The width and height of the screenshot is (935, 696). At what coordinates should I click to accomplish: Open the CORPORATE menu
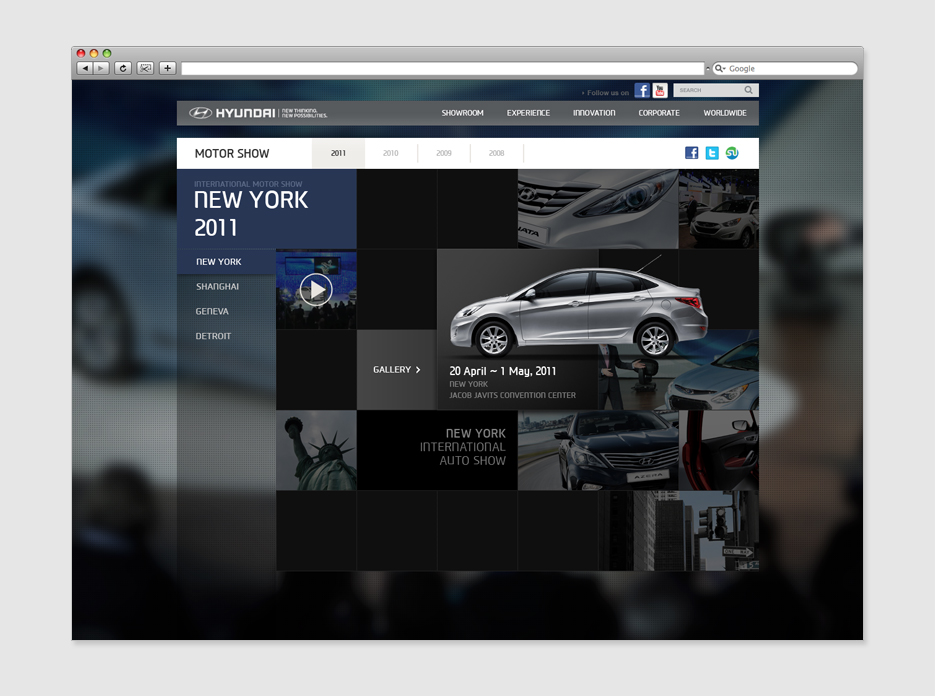tap(659, 113)
